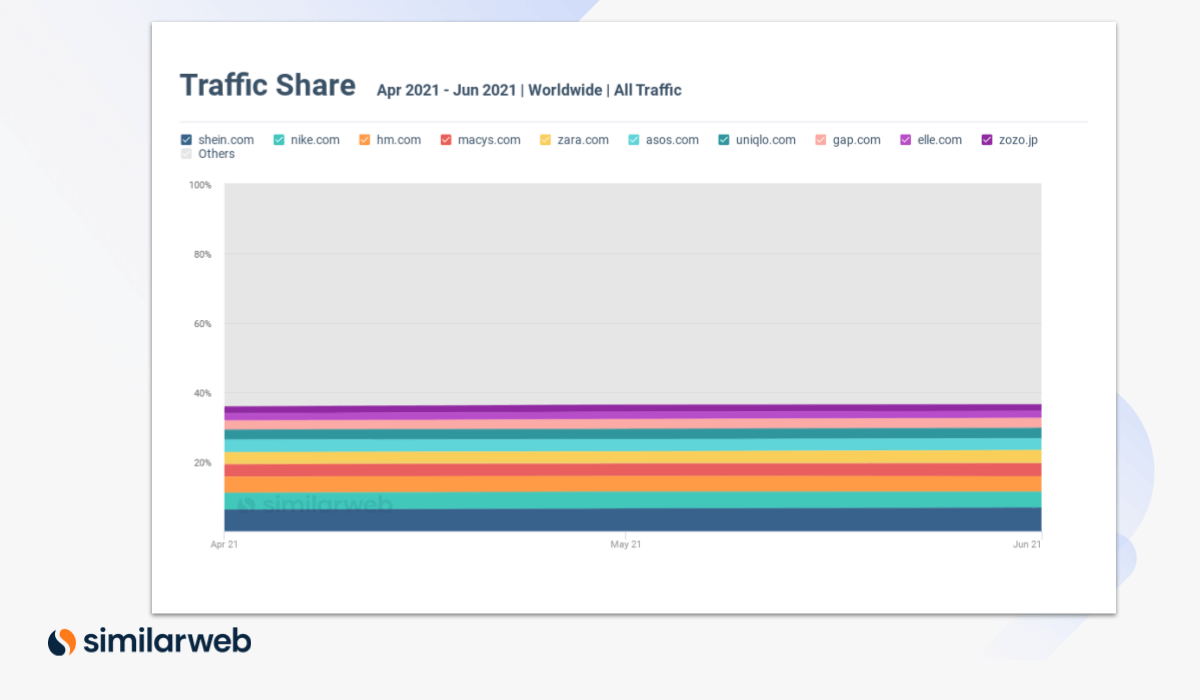Toggle the hm.com legend checkbox
The image size is (1200, 700).
365,140
